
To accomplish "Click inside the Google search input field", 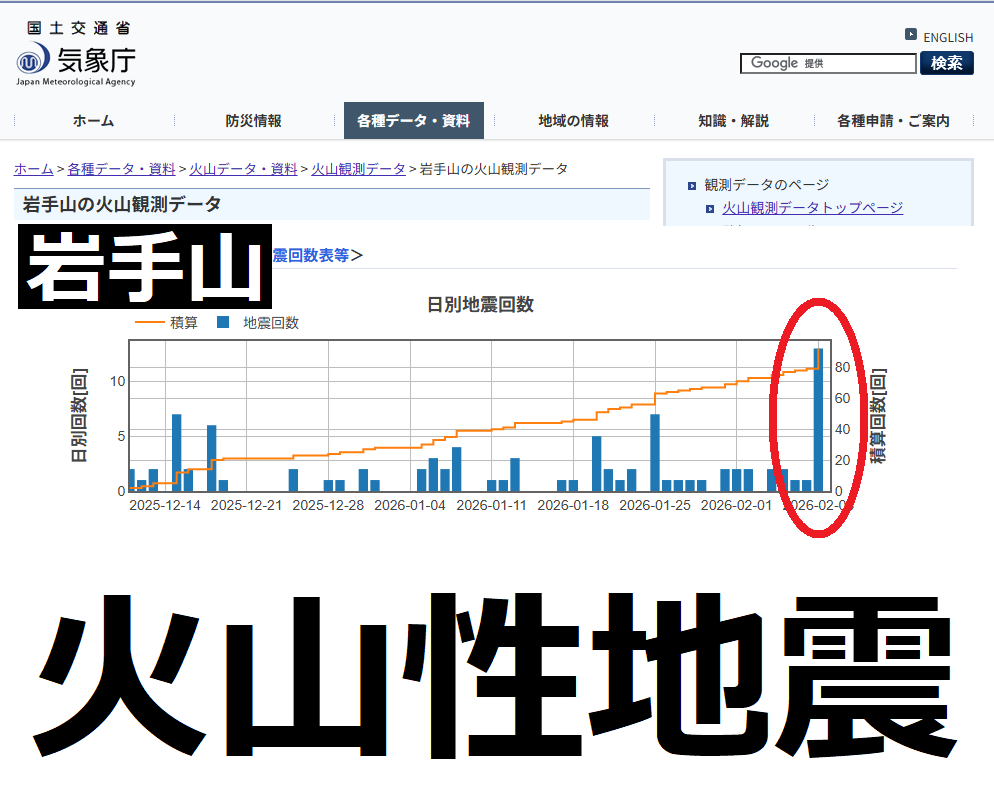I will tap(828, 63).
